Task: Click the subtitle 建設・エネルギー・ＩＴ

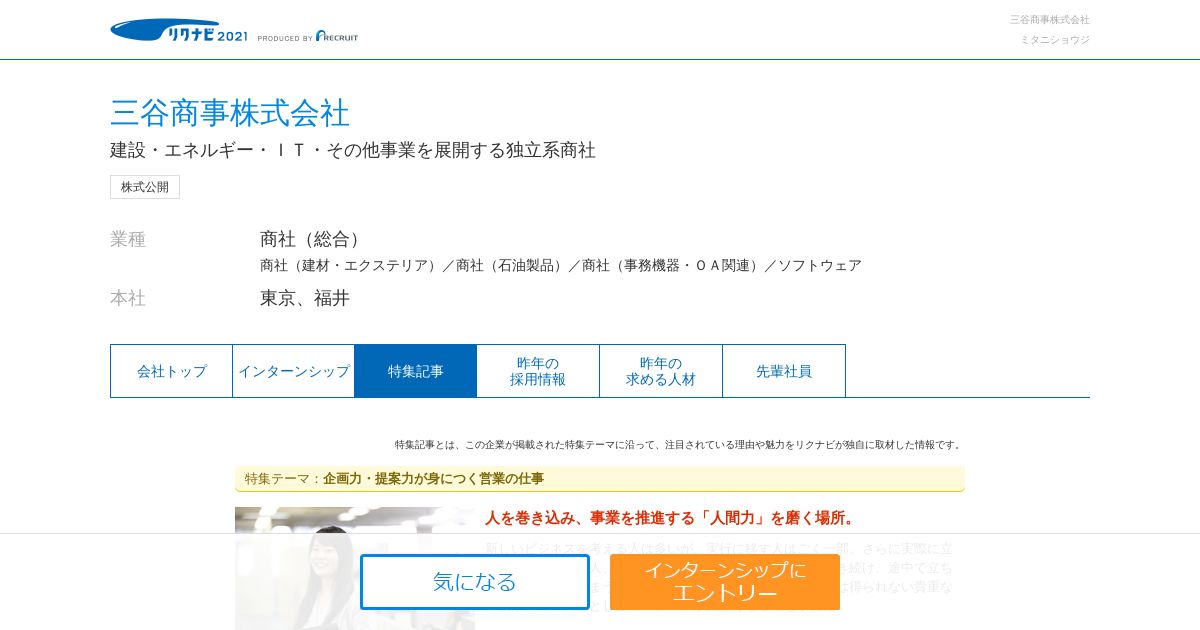Action: (353, 150)
